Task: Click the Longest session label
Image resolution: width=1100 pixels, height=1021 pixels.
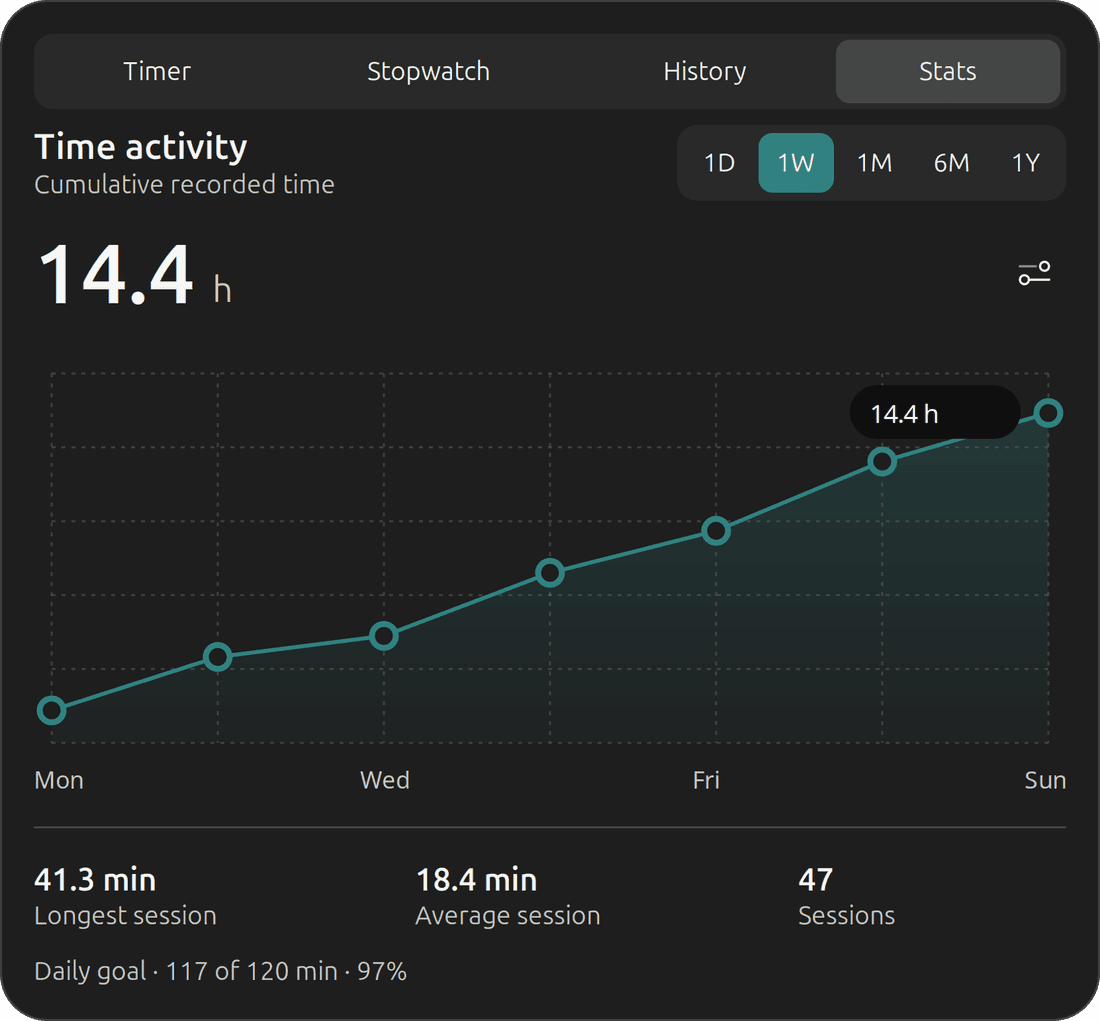Action: click(125, 916)
